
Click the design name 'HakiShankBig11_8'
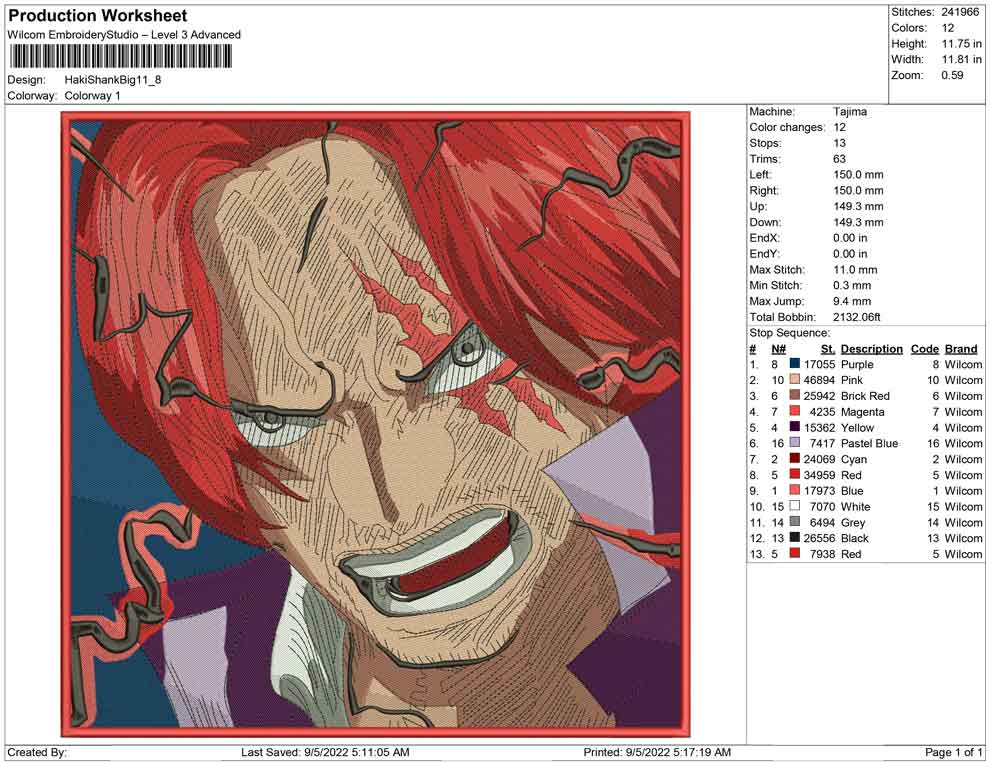point(113,80)
